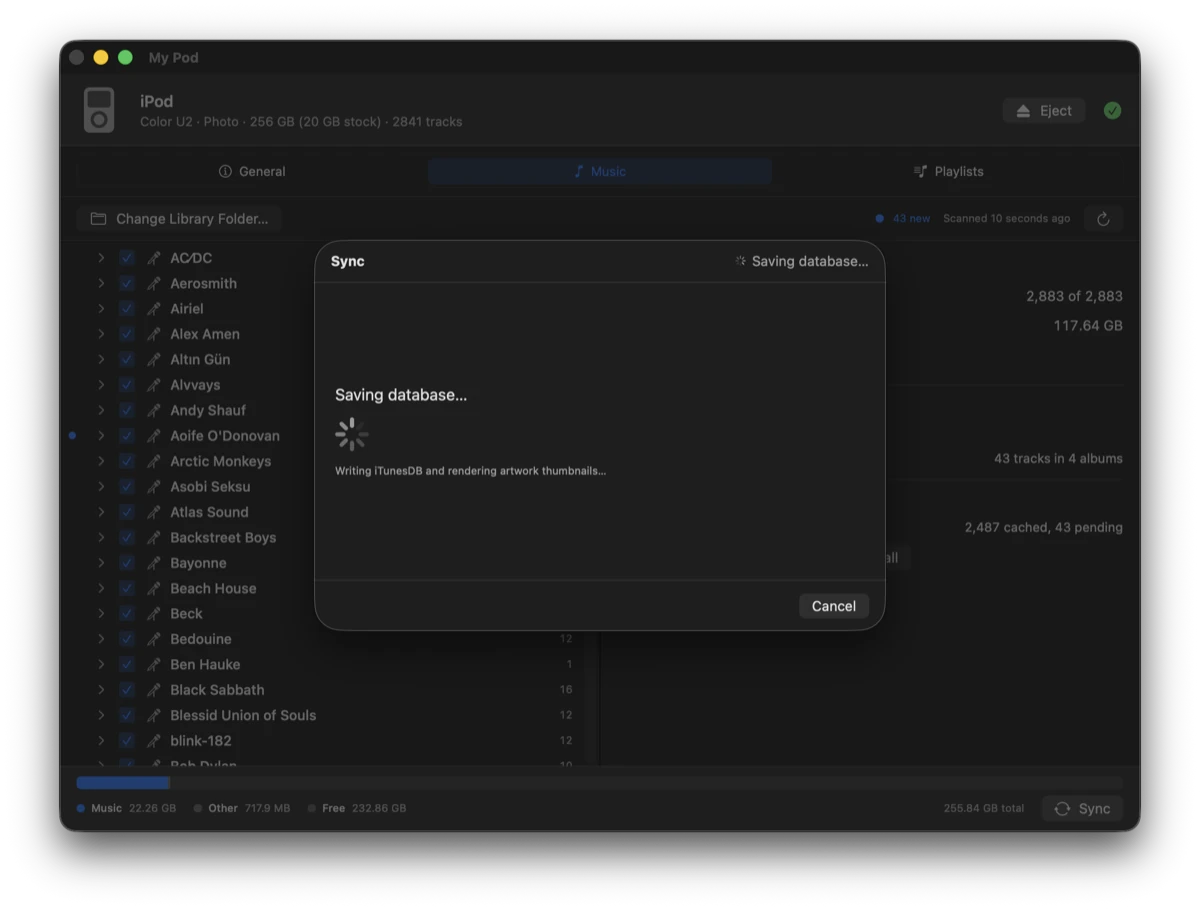The height and width of the screenshot is (910, 1200).
Task: Click the Ben Hauke artist name
Action: click(205, 664)
